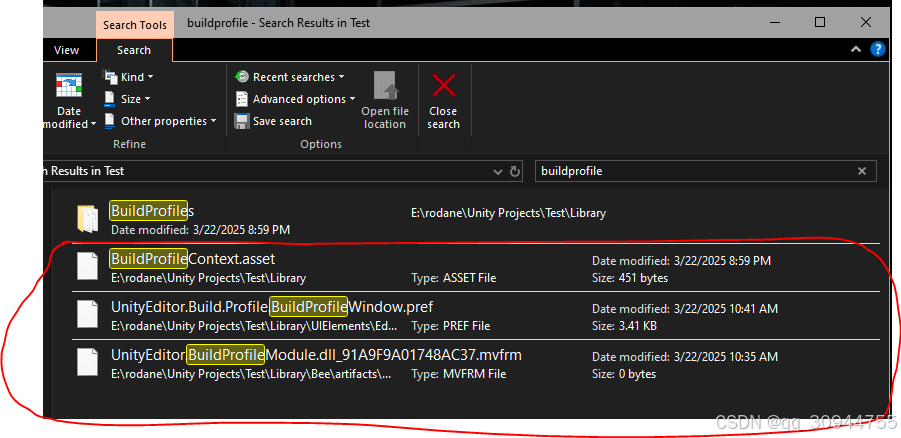Click the Save search floppy icon
This screenshot has height=438, width=901.
(x=242, y=121)
